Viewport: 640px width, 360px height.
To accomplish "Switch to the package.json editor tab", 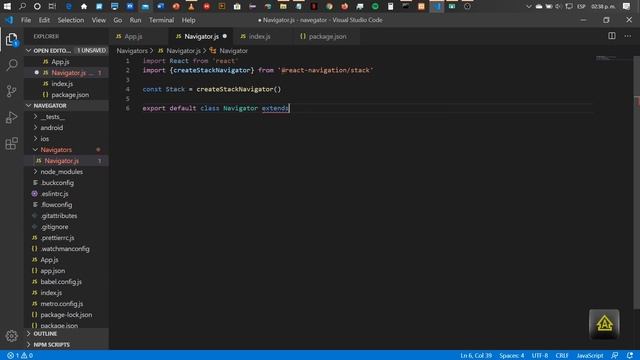I will [x=327, y=36].
